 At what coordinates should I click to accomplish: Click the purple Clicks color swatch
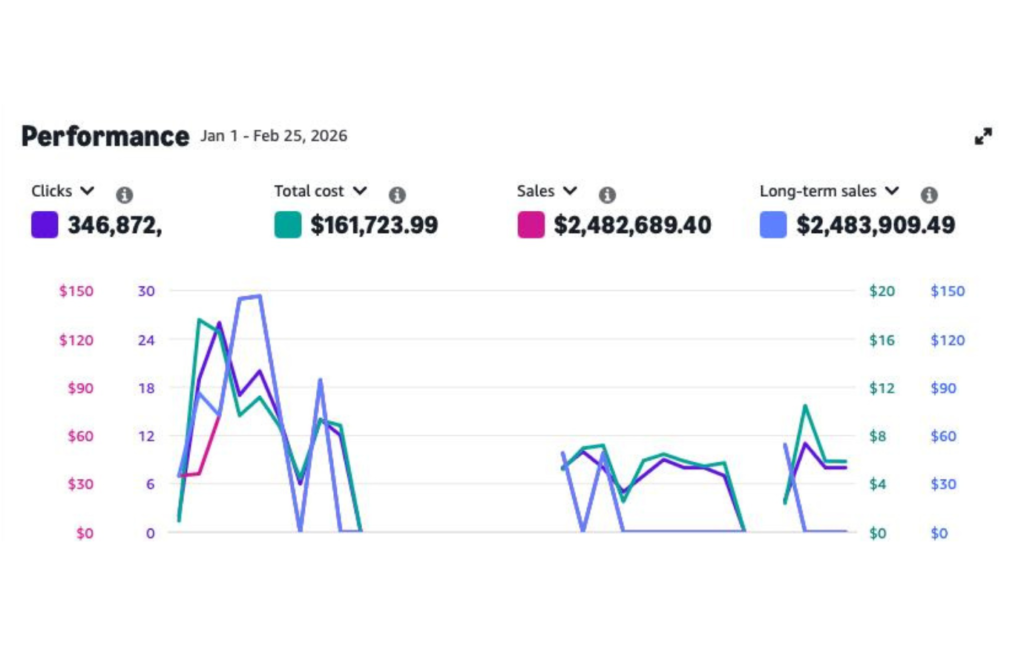pos(45,225)
